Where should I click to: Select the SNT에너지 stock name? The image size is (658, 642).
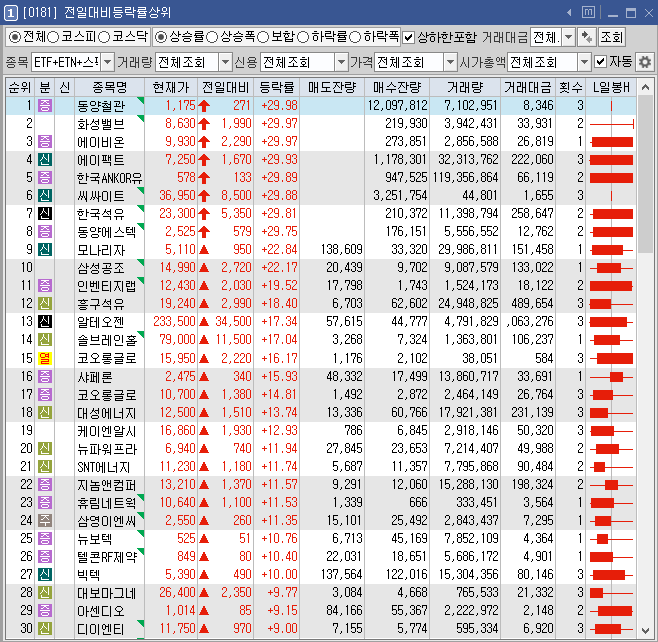104,467
